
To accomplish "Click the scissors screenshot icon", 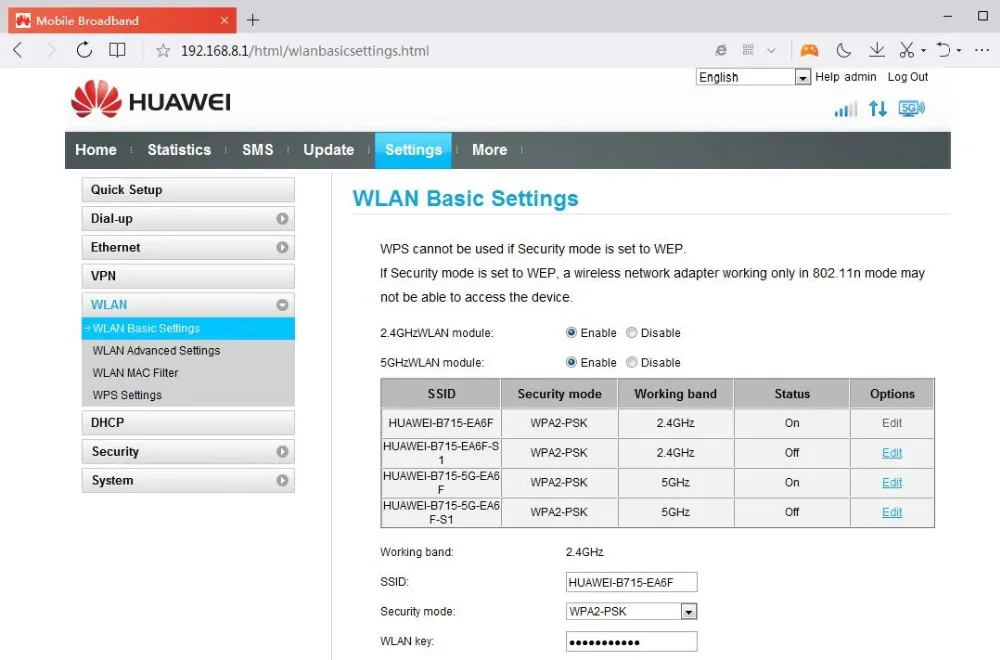I will pyautogui.click(x=906, y=50).
